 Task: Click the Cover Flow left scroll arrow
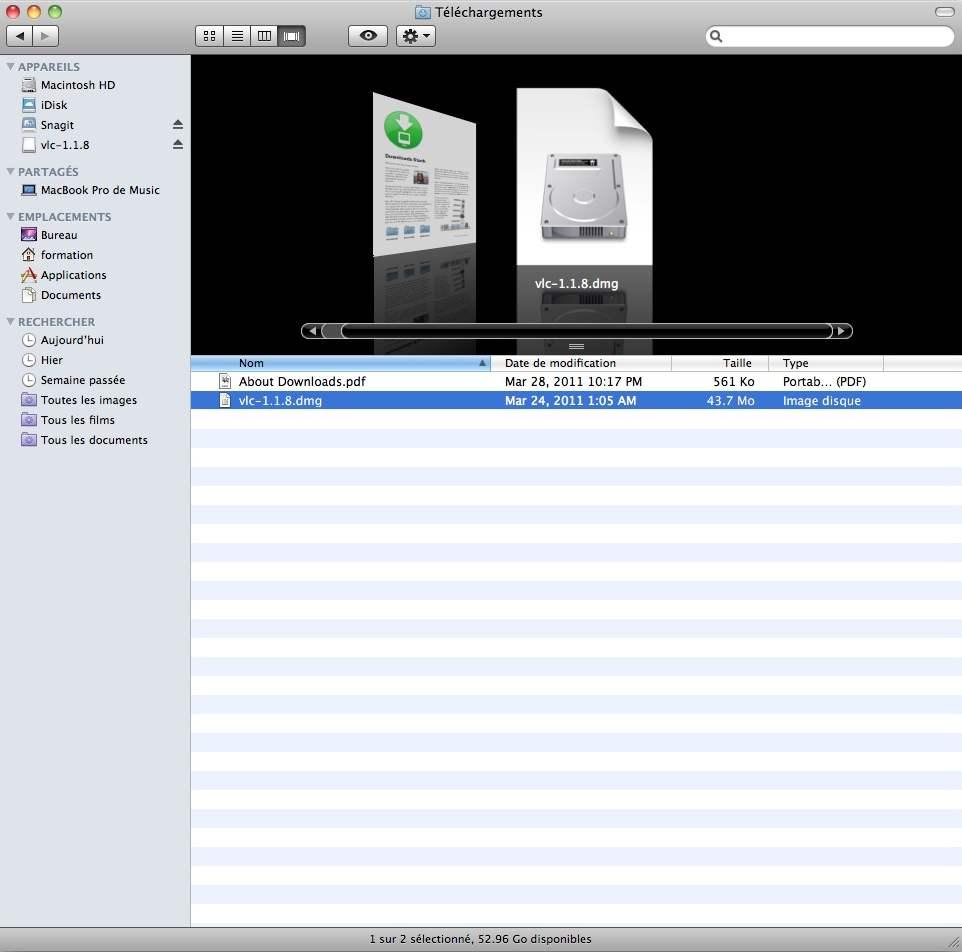312,331
